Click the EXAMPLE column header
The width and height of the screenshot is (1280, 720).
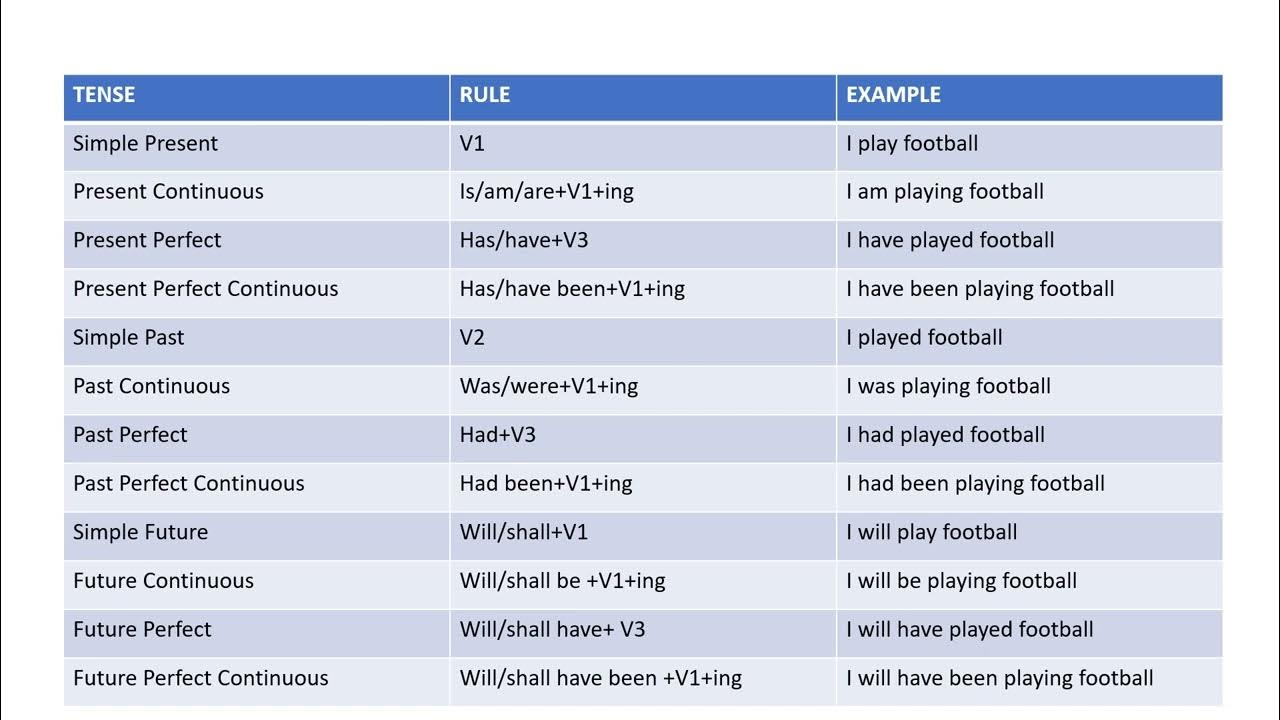893,95
